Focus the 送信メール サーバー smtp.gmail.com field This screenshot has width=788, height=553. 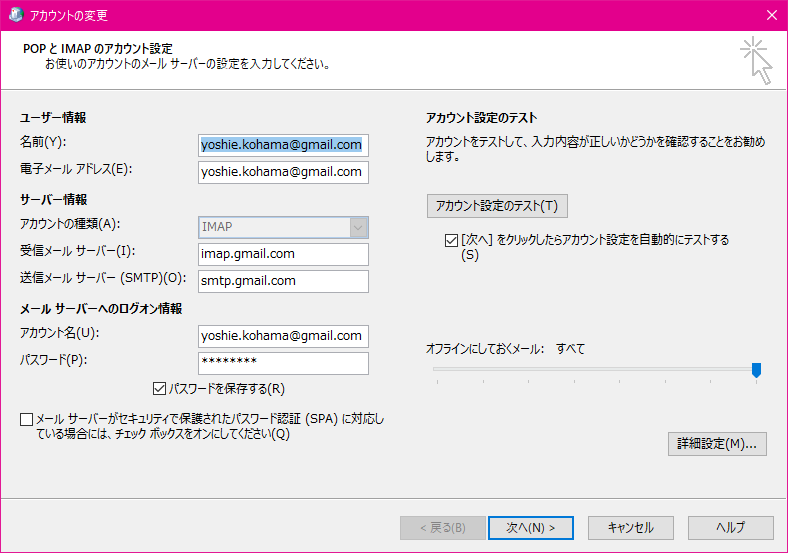tap(283, 282)
